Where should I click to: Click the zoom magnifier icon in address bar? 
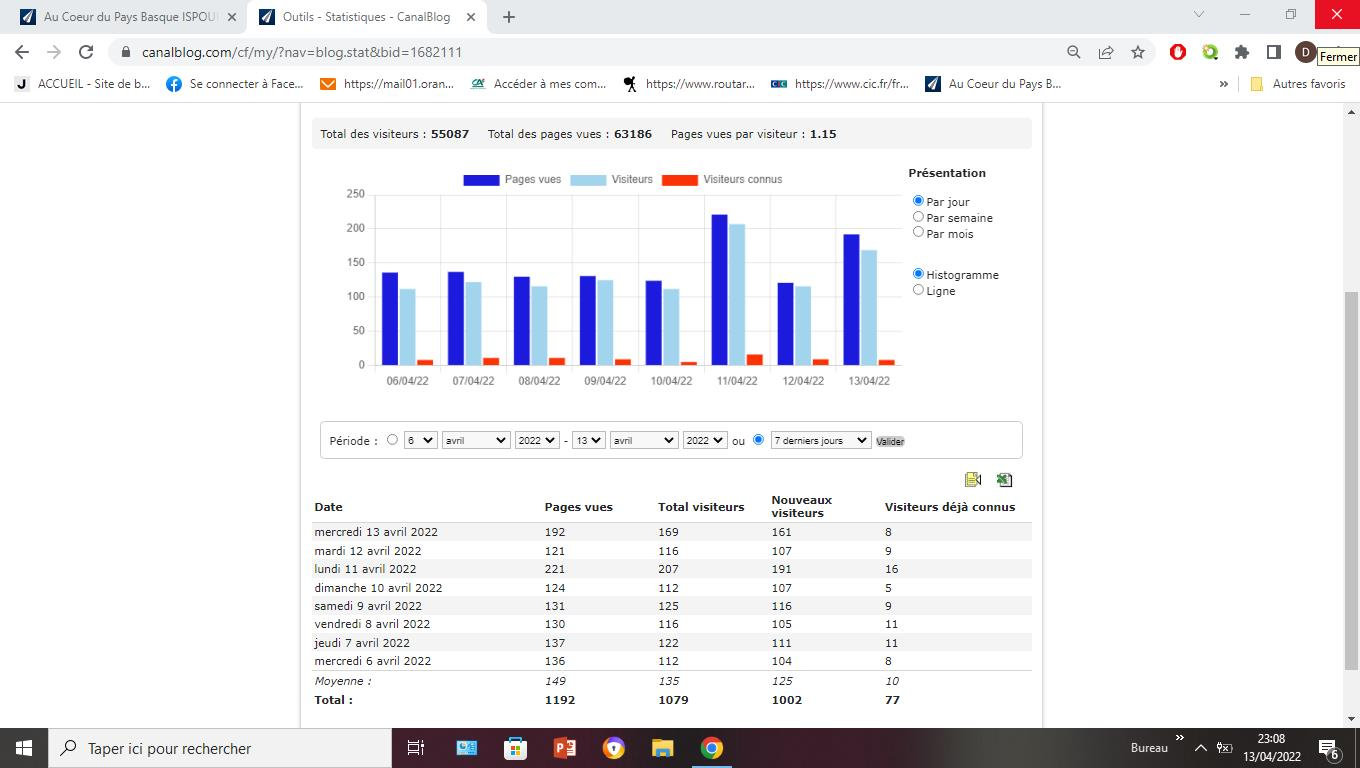(x=1074, y=52)
